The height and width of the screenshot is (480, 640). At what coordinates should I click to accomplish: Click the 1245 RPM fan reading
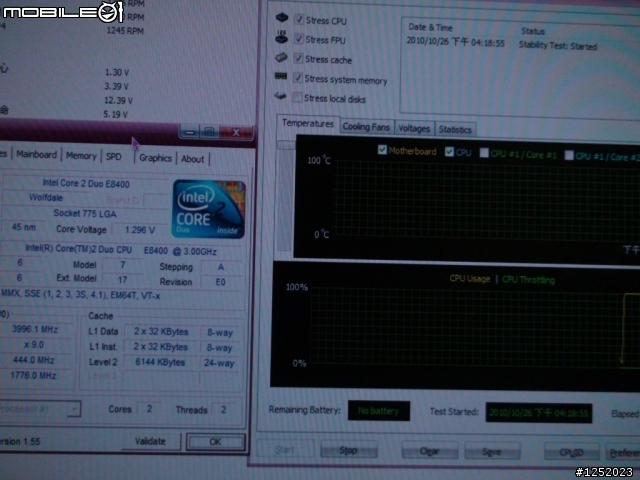tap(125, 31)
